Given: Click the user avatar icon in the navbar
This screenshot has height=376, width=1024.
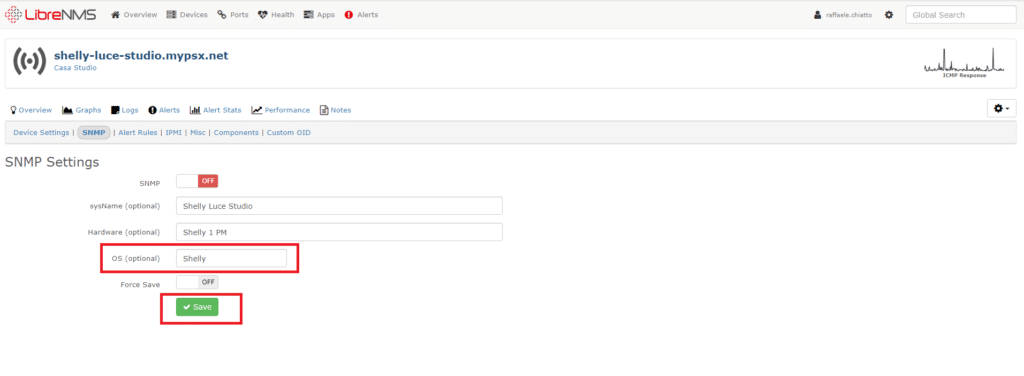Looking at the screenshot, I should 817,14.
